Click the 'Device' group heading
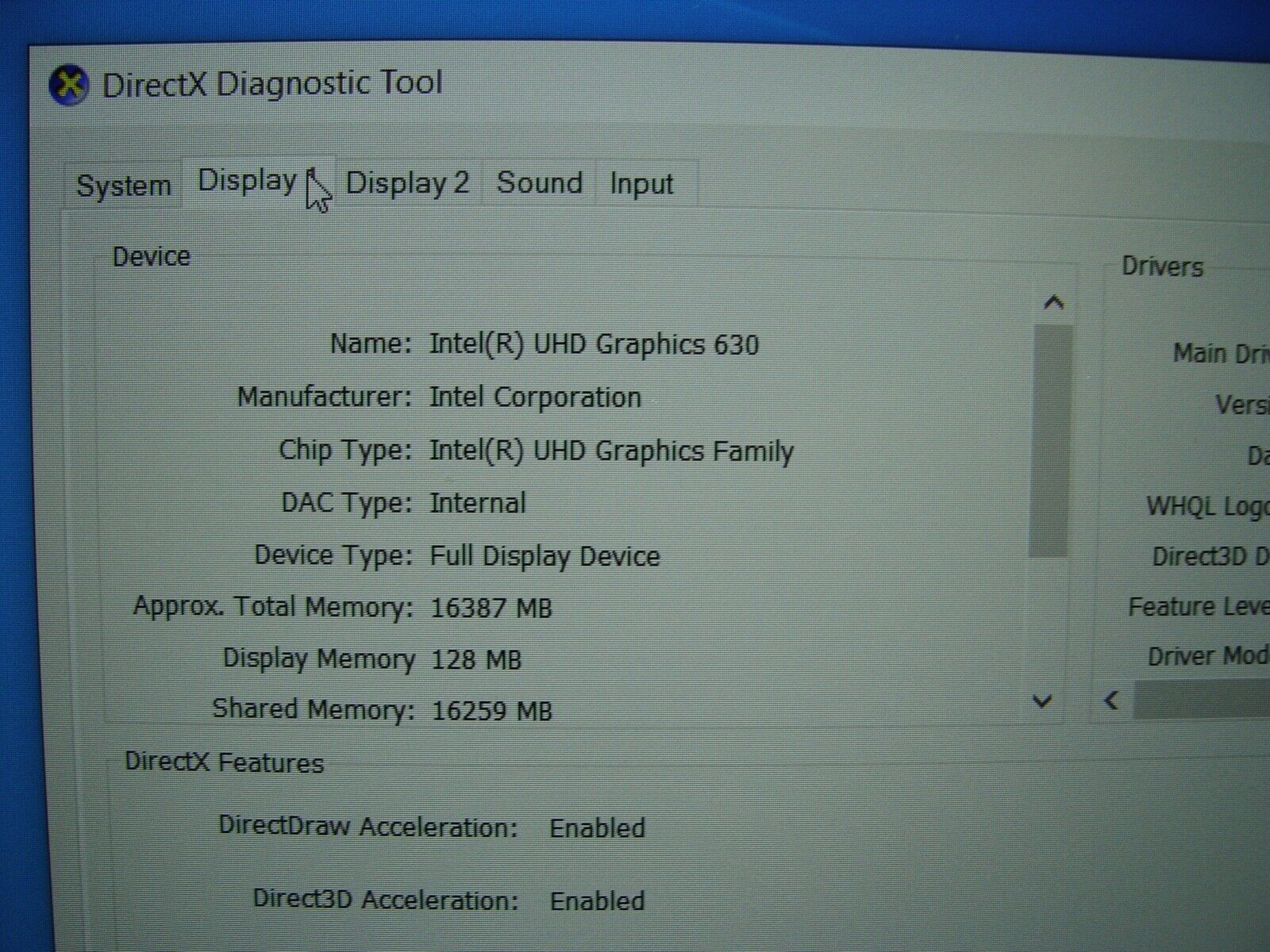The image size is (1270, 952). pyautogui.click(x=151, y=256)
